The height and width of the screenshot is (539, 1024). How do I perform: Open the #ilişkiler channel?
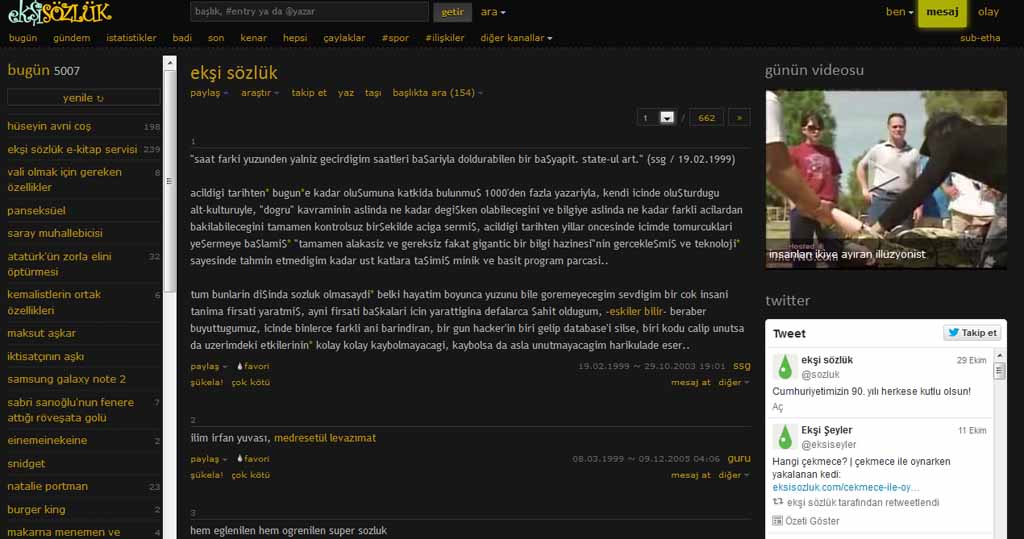pyautogui.click(x=445, y=38)
